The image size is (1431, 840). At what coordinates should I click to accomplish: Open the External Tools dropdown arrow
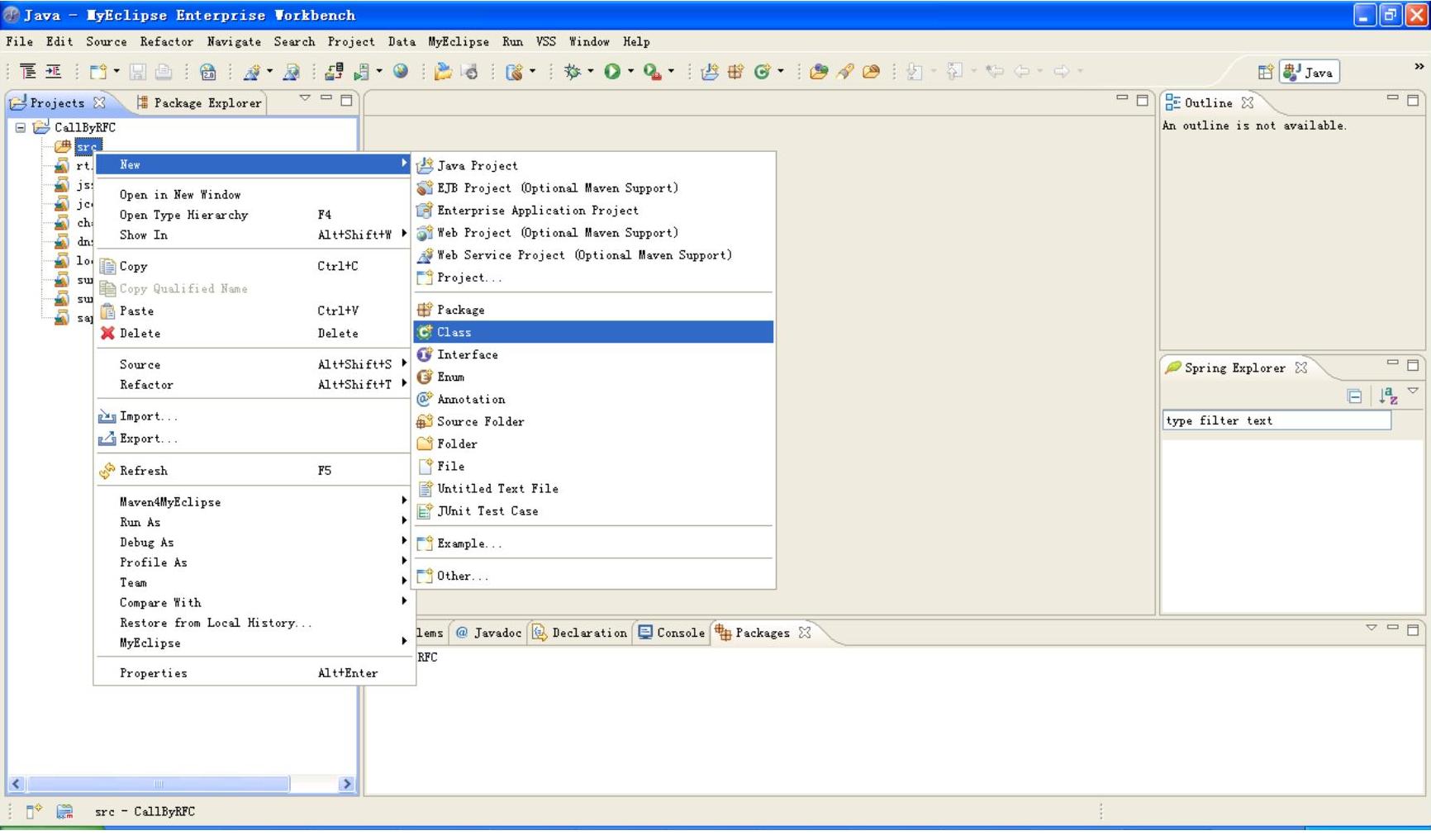click(671, 72)
